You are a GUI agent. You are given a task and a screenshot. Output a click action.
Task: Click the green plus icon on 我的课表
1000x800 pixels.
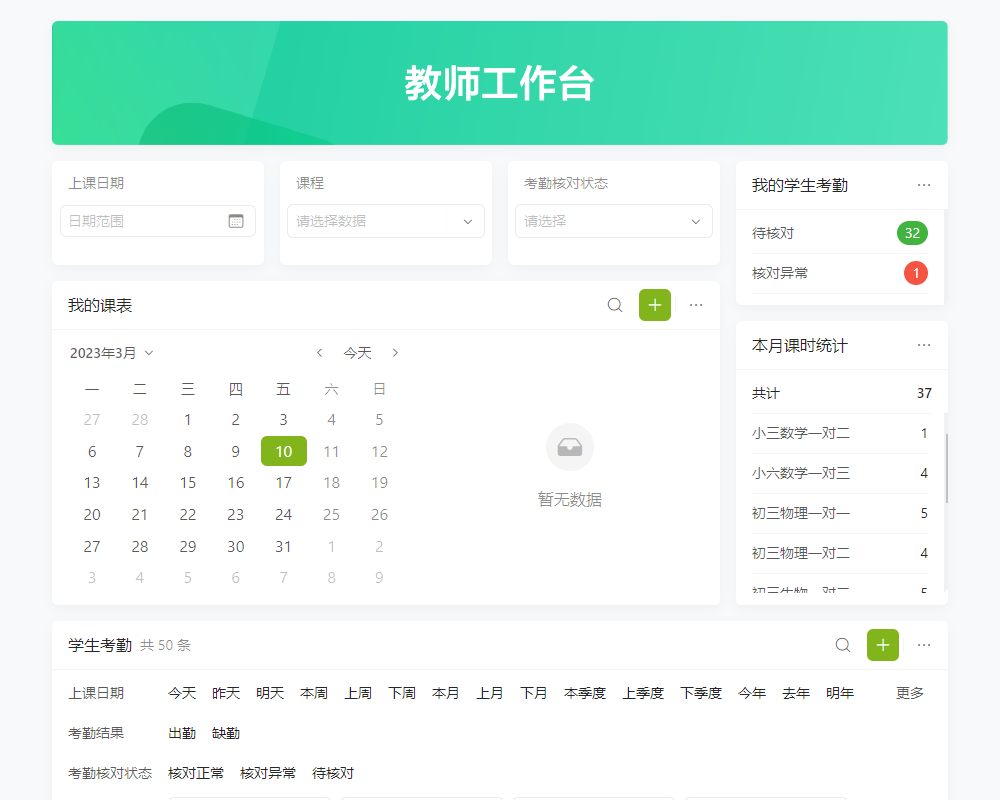(x=655, y=305)
